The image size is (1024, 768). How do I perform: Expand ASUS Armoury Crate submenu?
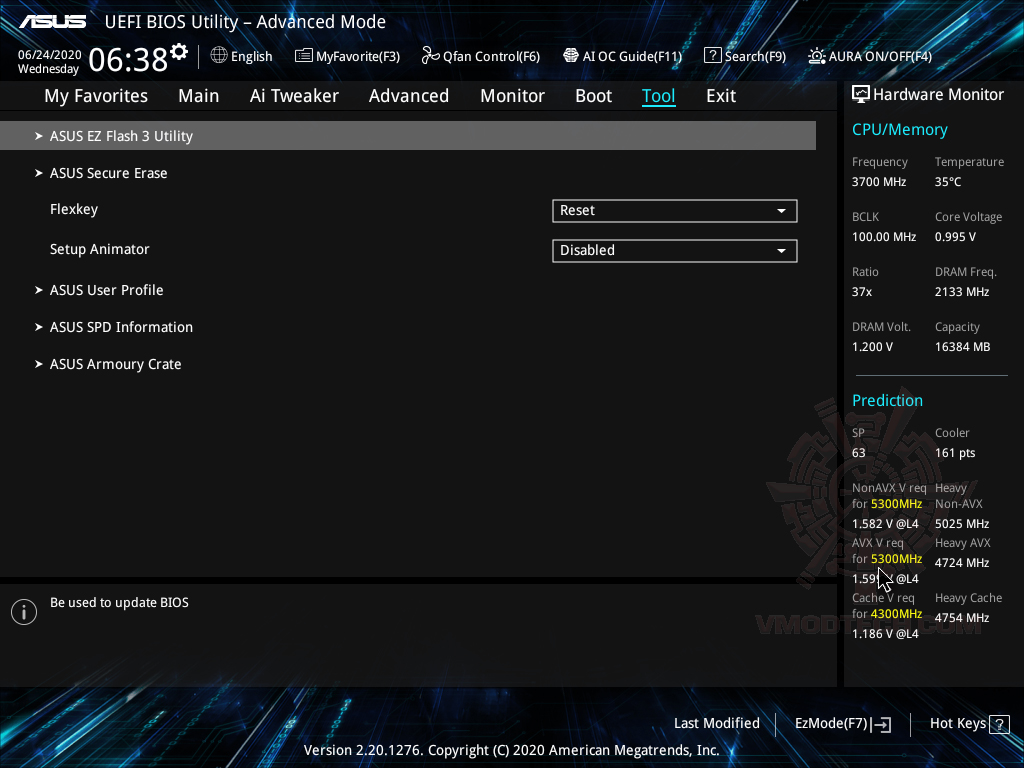click(x=116, y=364)
